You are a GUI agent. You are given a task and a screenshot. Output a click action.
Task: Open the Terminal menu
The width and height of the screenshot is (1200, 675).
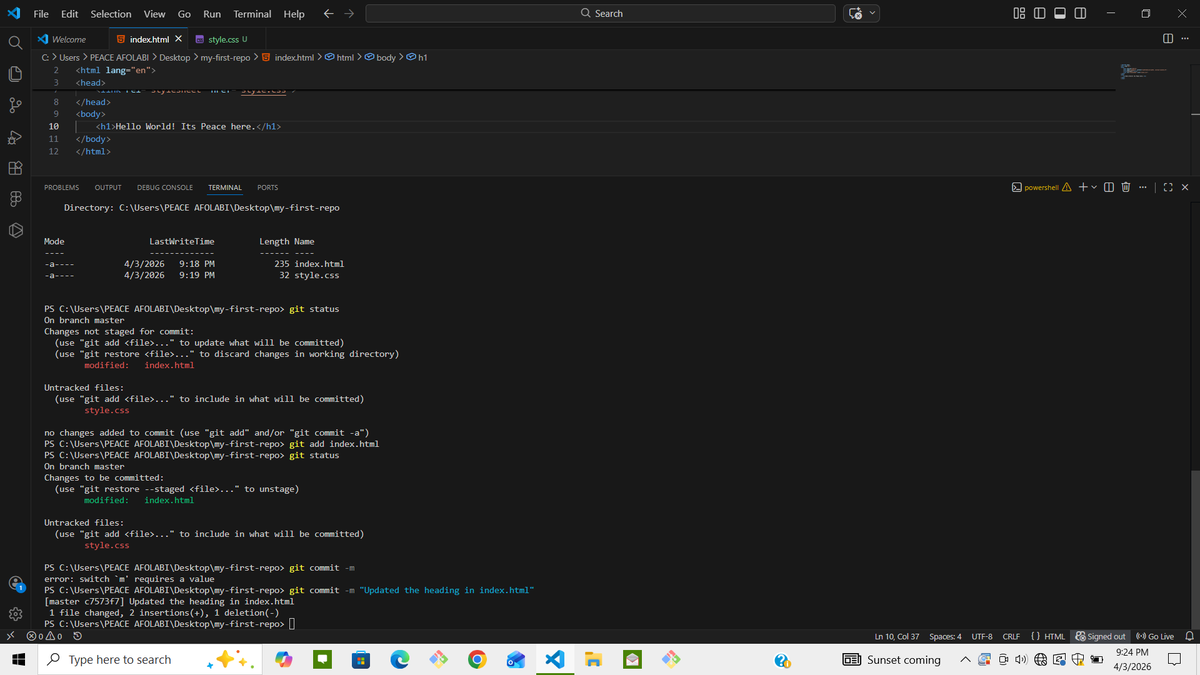(252, 13)
